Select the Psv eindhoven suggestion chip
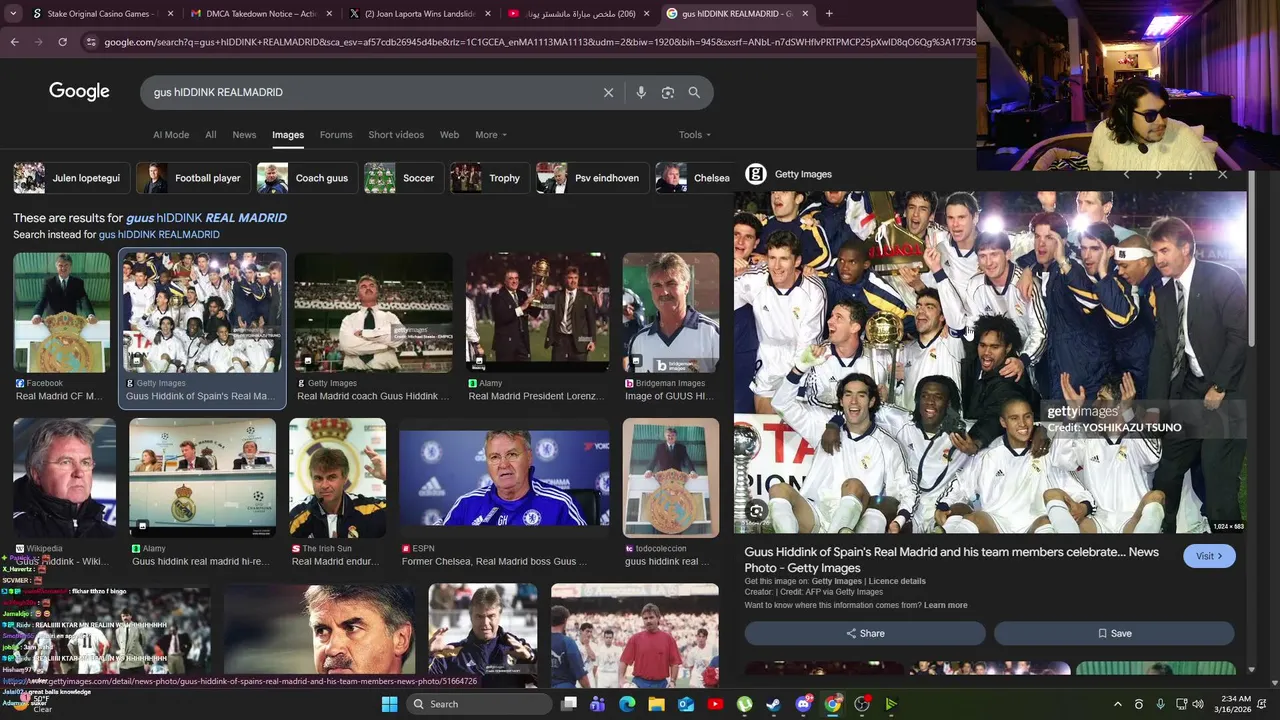Screen dimensions: 1280x720 591,178
